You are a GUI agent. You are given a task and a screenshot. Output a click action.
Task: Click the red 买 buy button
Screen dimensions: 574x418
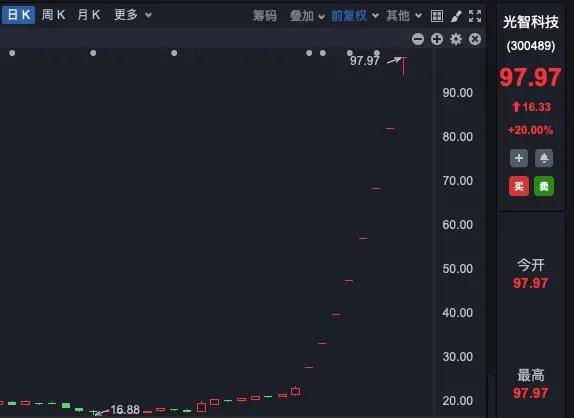(x=519, y=186)
